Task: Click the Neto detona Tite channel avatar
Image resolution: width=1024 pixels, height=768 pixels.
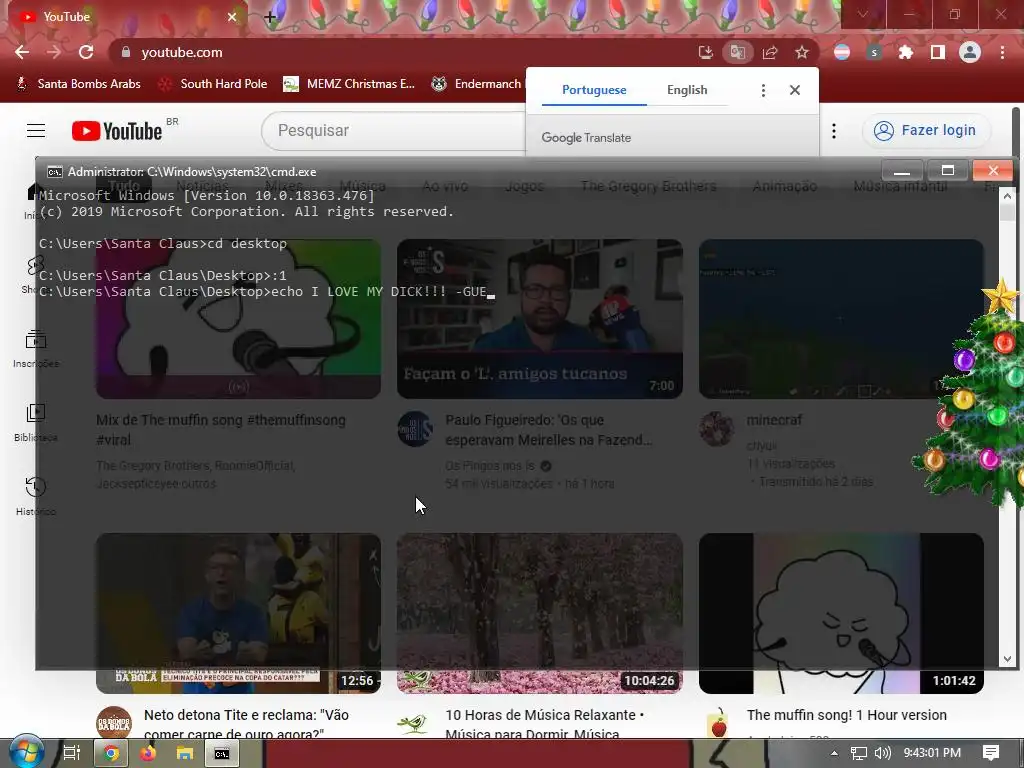Action: click(114, 722)
